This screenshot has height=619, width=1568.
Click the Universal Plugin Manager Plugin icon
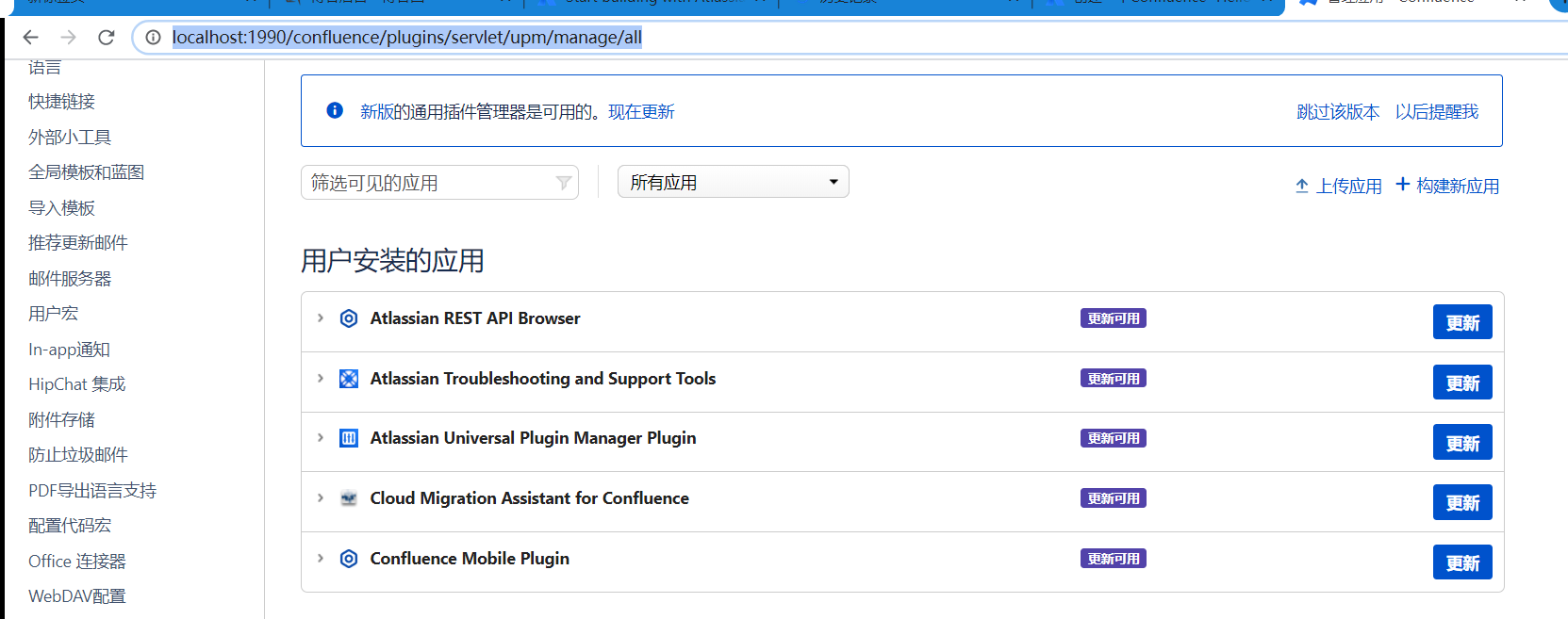coord(349,438)
